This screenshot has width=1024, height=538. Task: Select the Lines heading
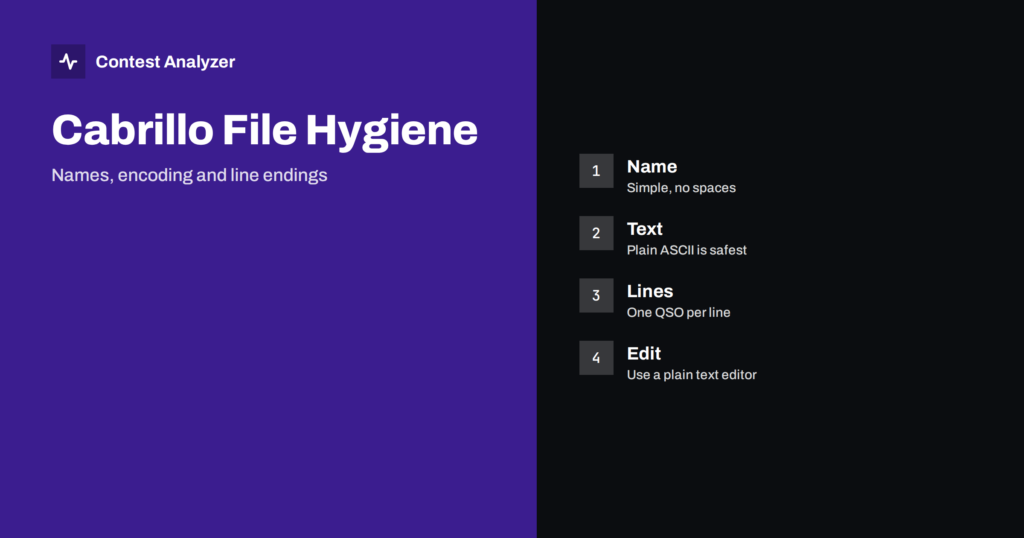click(x=650, y=291)
